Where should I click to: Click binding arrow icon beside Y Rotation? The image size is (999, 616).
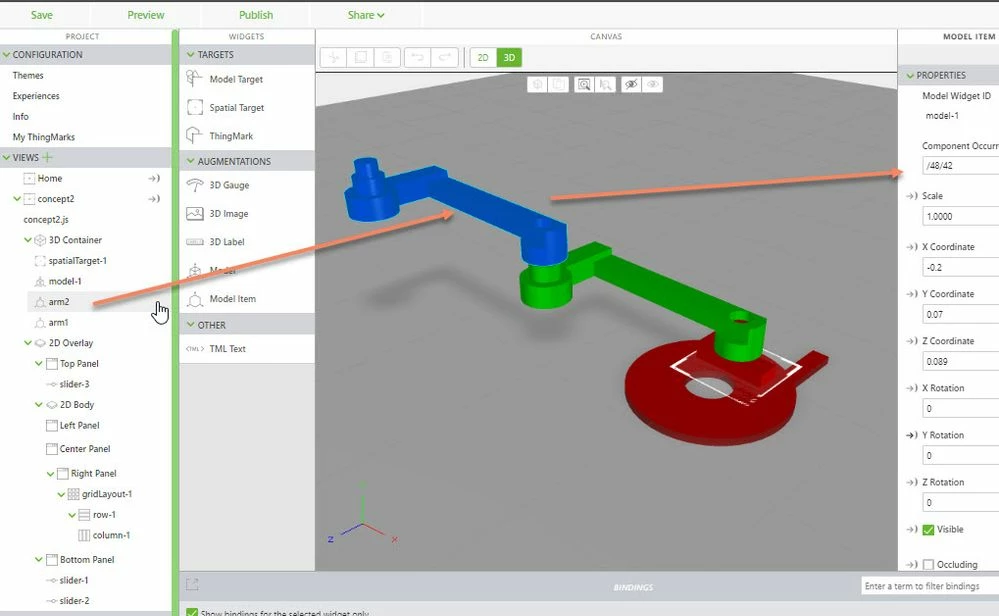click(912, 435)
